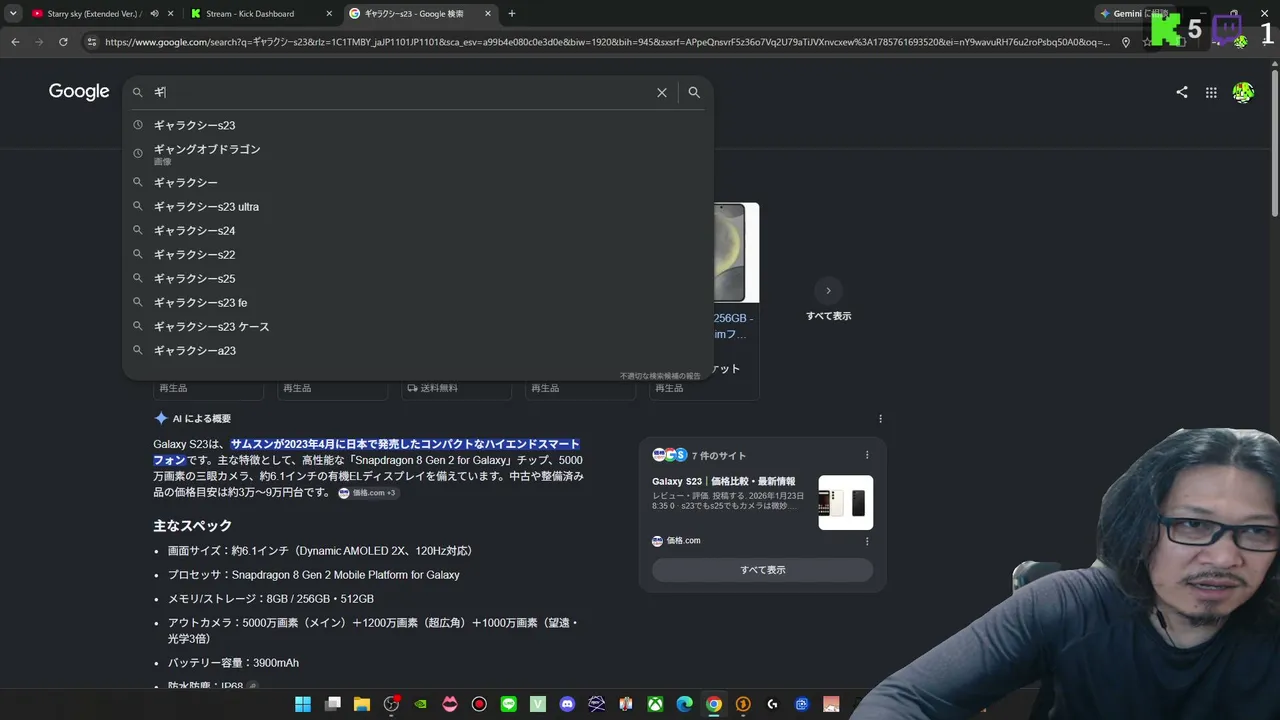View site information icon in address bar

click(92, 42)
